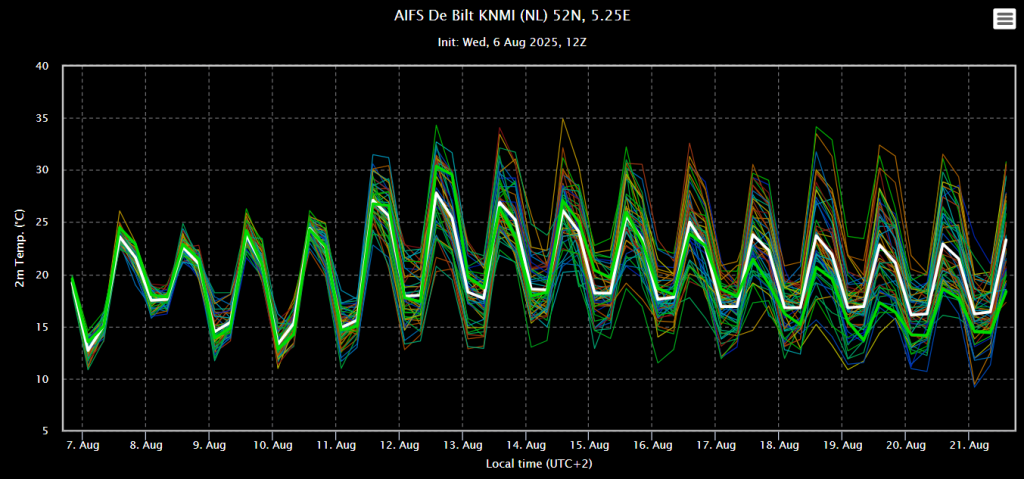Click the 8. Aug x-axis label

coord(146,445)
